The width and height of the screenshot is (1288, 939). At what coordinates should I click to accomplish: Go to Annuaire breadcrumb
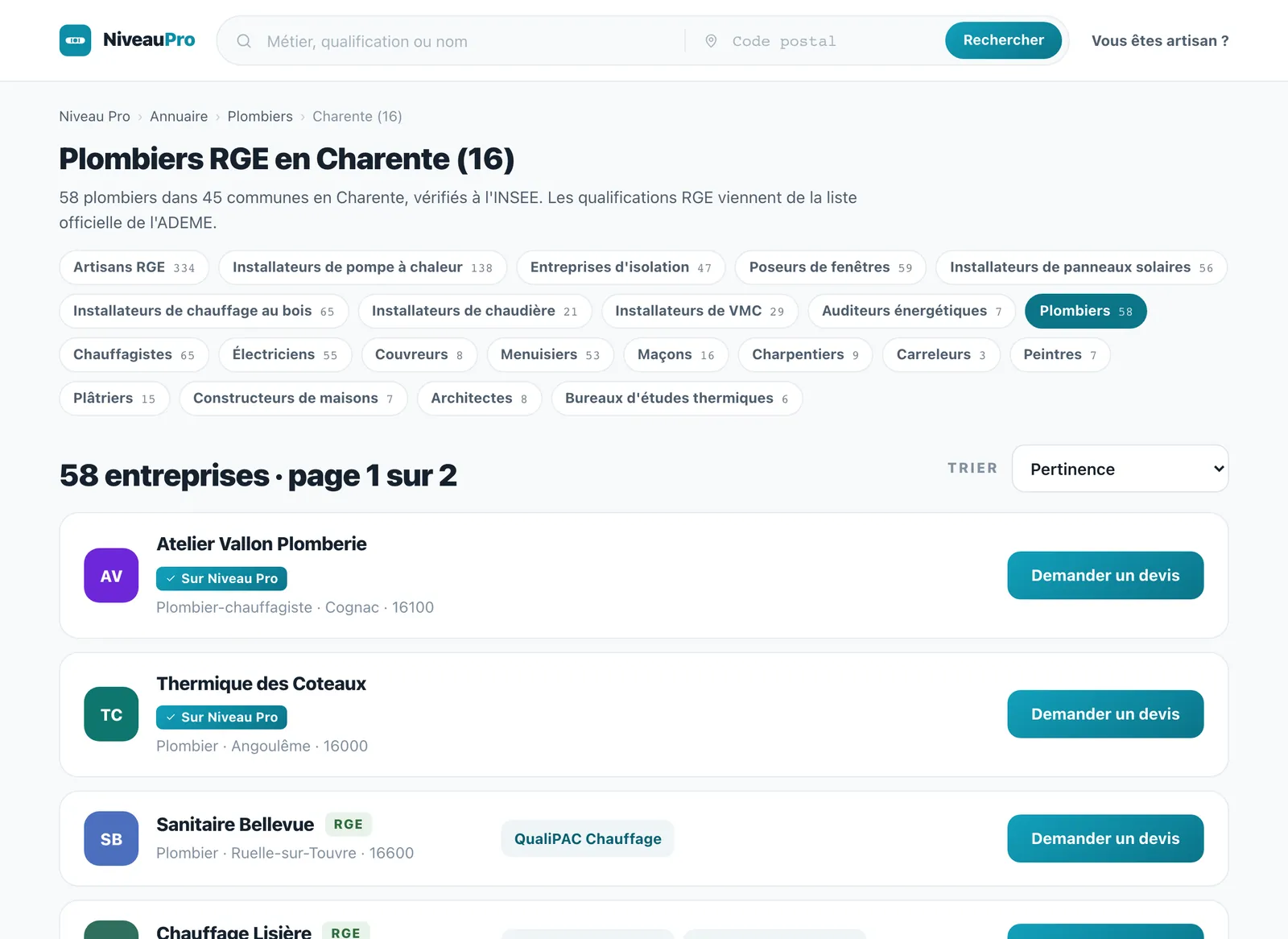pyautogui.click(x=179, y=116)
